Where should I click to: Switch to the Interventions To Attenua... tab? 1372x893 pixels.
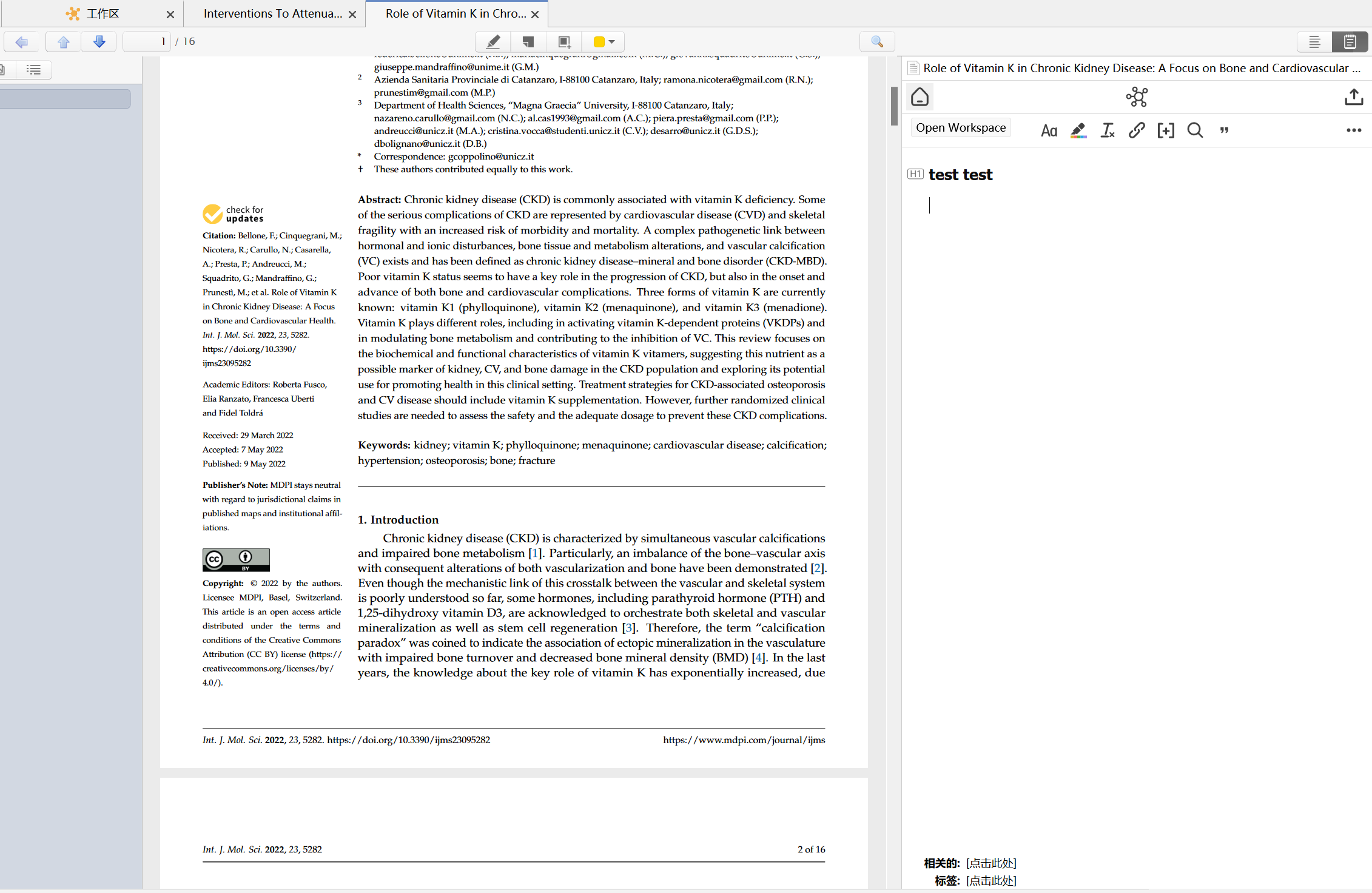(x=272, y=14)
